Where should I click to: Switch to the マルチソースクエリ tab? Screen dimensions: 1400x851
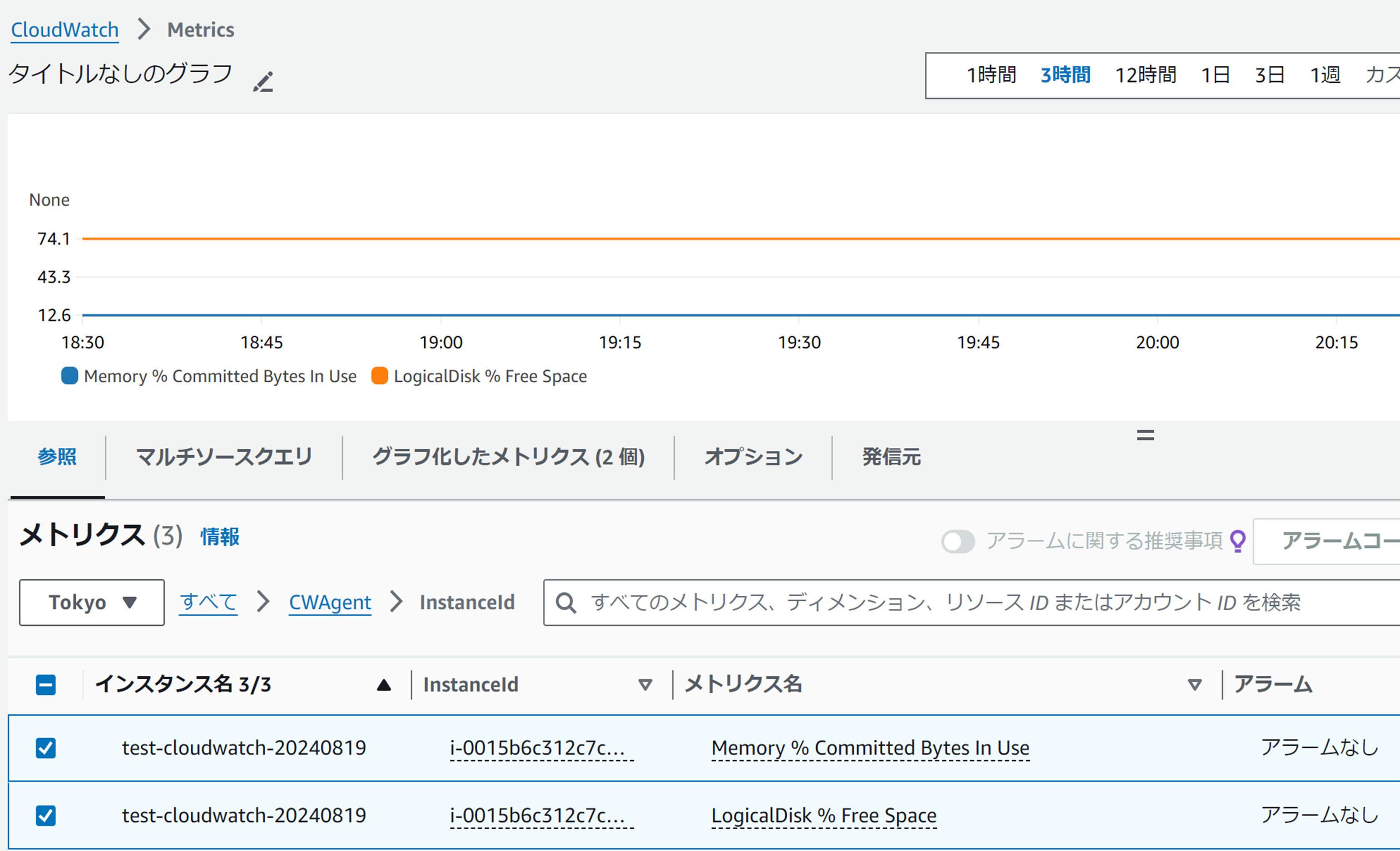(x=224, y=457)
